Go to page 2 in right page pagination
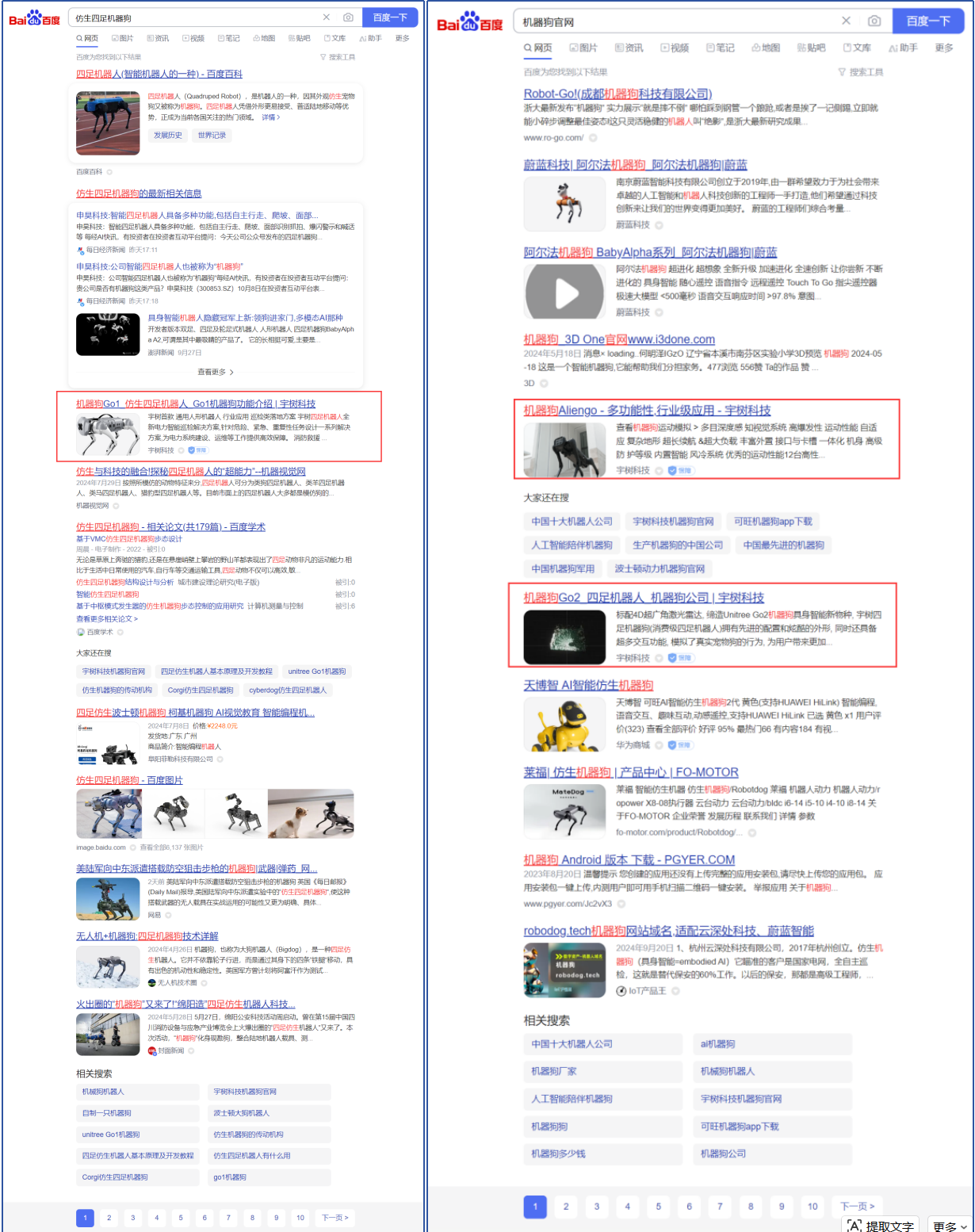Screen dimensions: 975x1232 [x=566, y=1207]
